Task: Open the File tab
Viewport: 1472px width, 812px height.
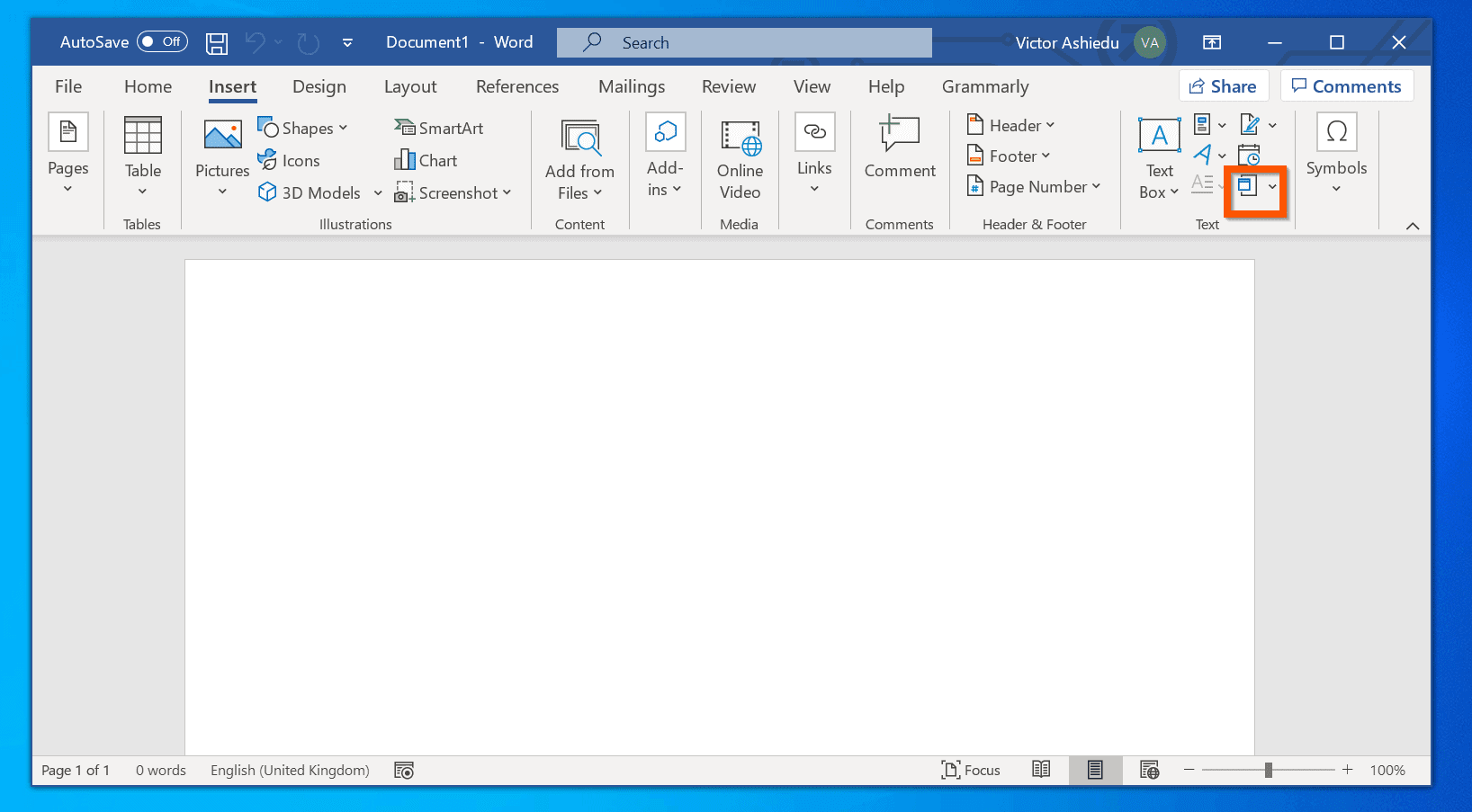Action: pos(68,86)
